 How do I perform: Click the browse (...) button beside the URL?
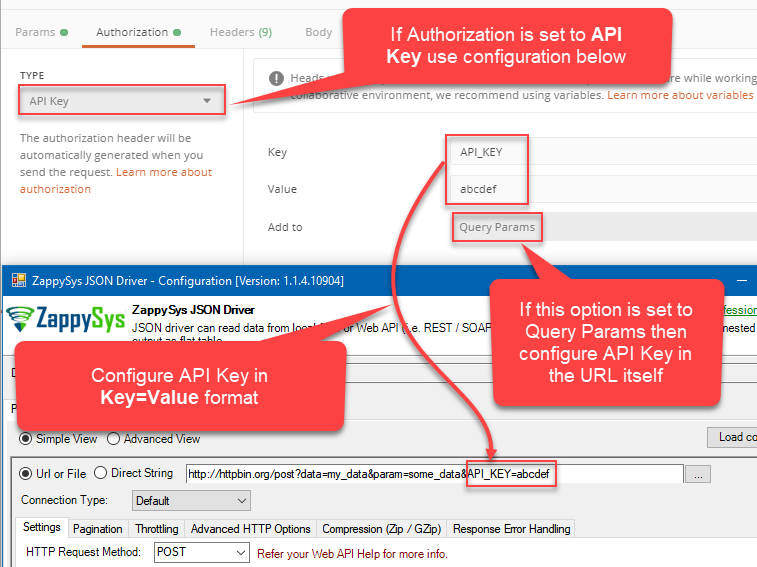click(699, 474)
